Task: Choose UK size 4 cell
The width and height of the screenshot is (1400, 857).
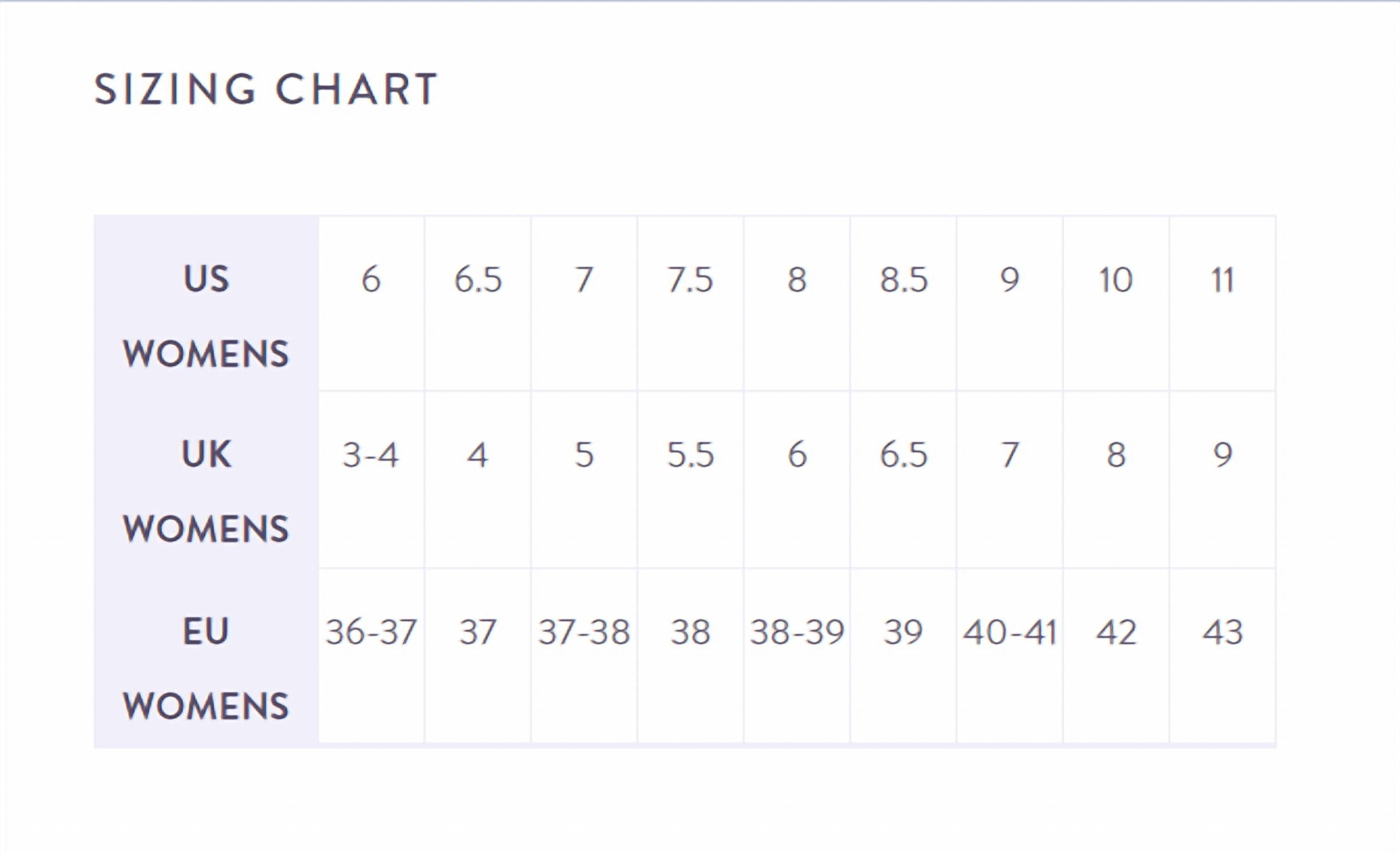Action: click(478, 455)
